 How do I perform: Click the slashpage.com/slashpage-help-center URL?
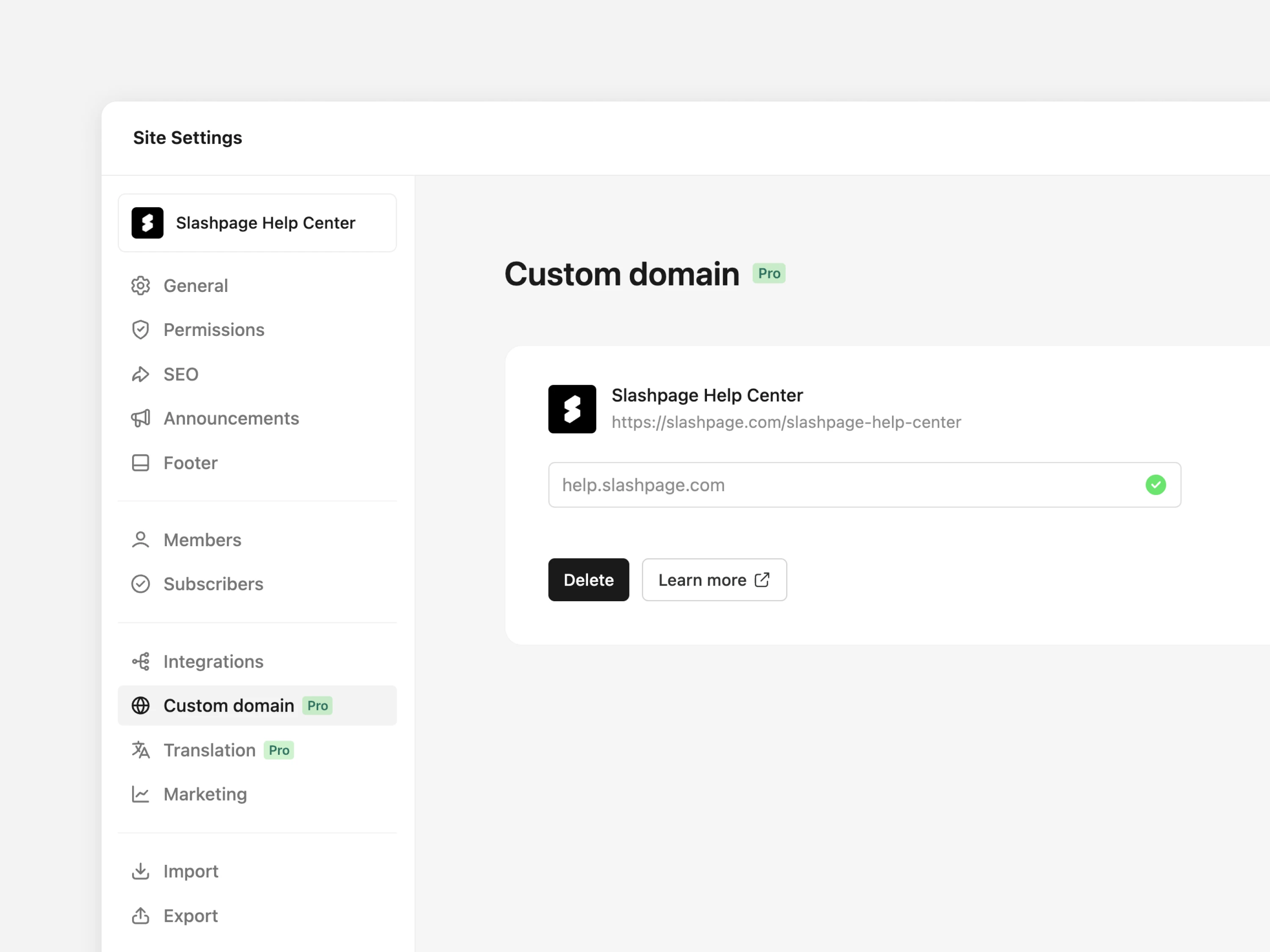click(x=786, y=422)
